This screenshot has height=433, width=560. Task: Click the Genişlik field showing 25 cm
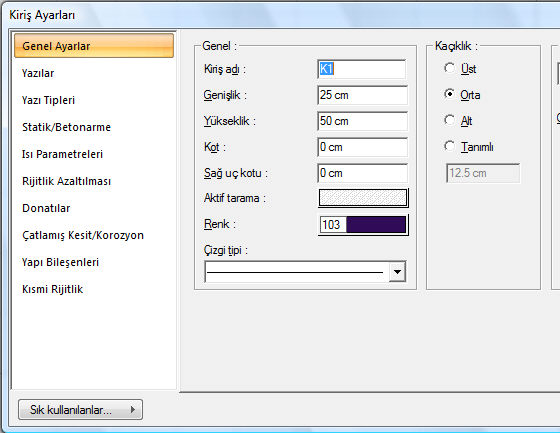click(362, 95)
